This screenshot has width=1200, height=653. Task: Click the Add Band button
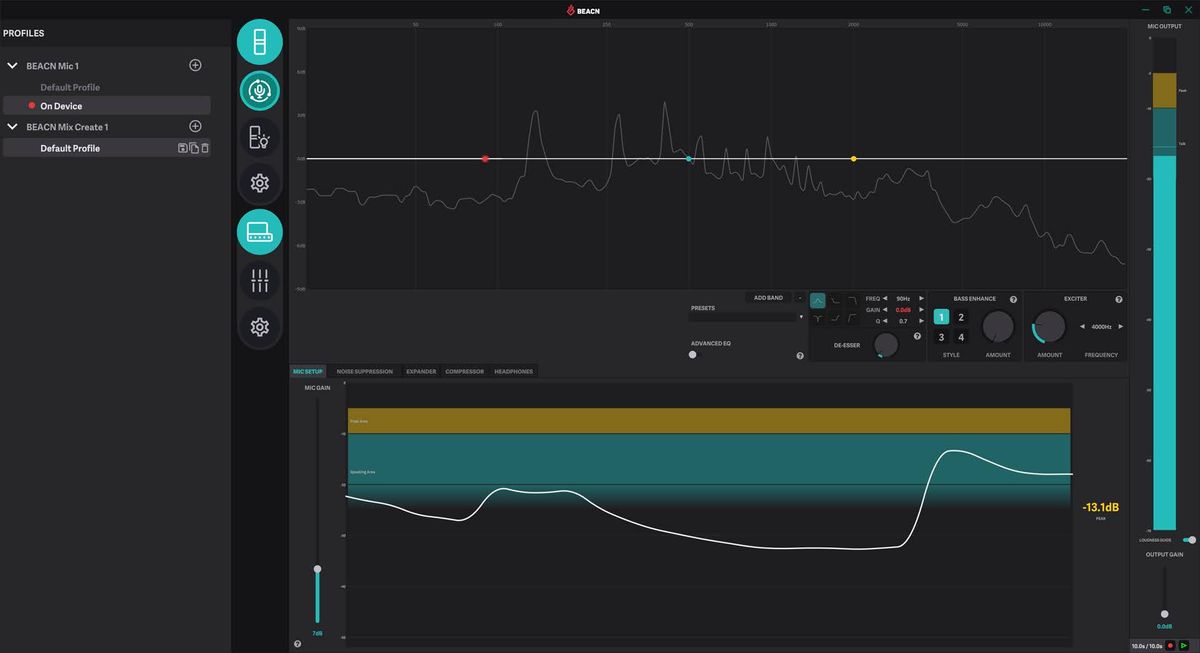point(770,297)
